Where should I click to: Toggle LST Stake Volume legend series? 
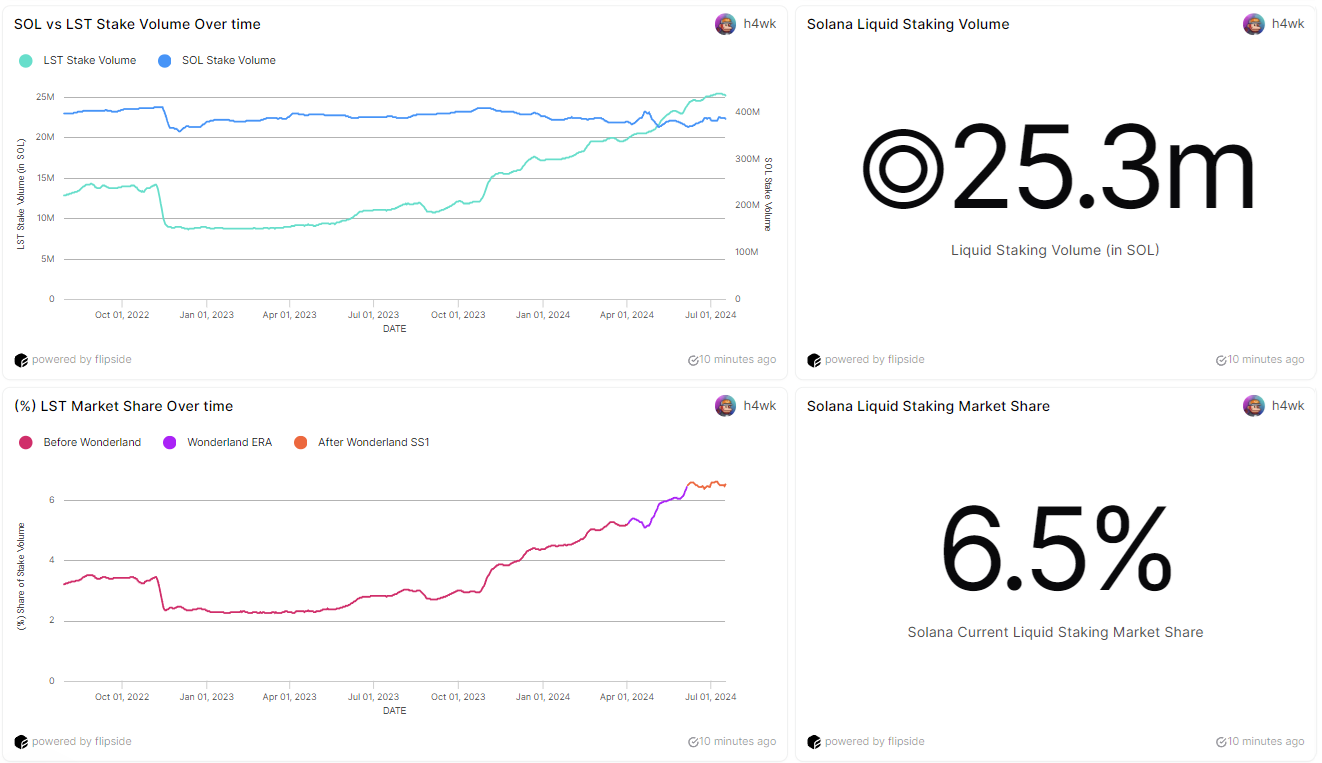[89, 61]
